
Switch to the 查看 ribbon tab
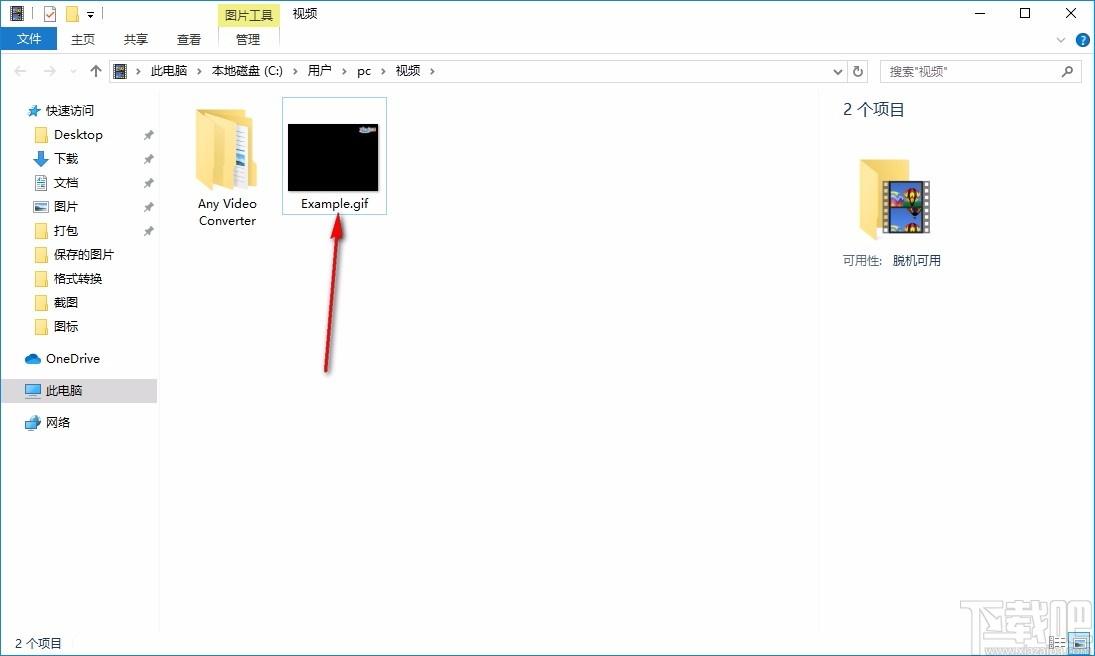[x=189, y=39]
